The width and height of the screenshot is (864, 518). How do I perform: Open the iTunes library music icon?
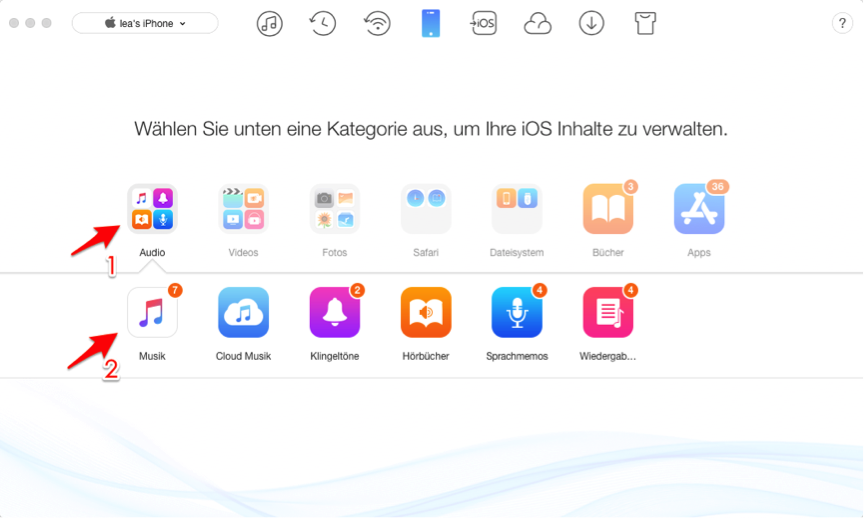[x=269, y=24]
